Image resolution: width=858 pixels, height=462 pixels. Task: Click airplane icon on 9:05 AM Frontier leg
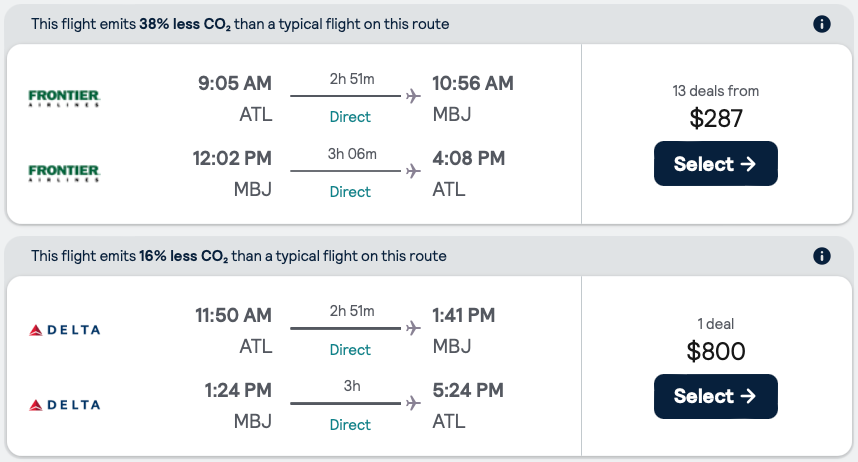pos(412,96)
